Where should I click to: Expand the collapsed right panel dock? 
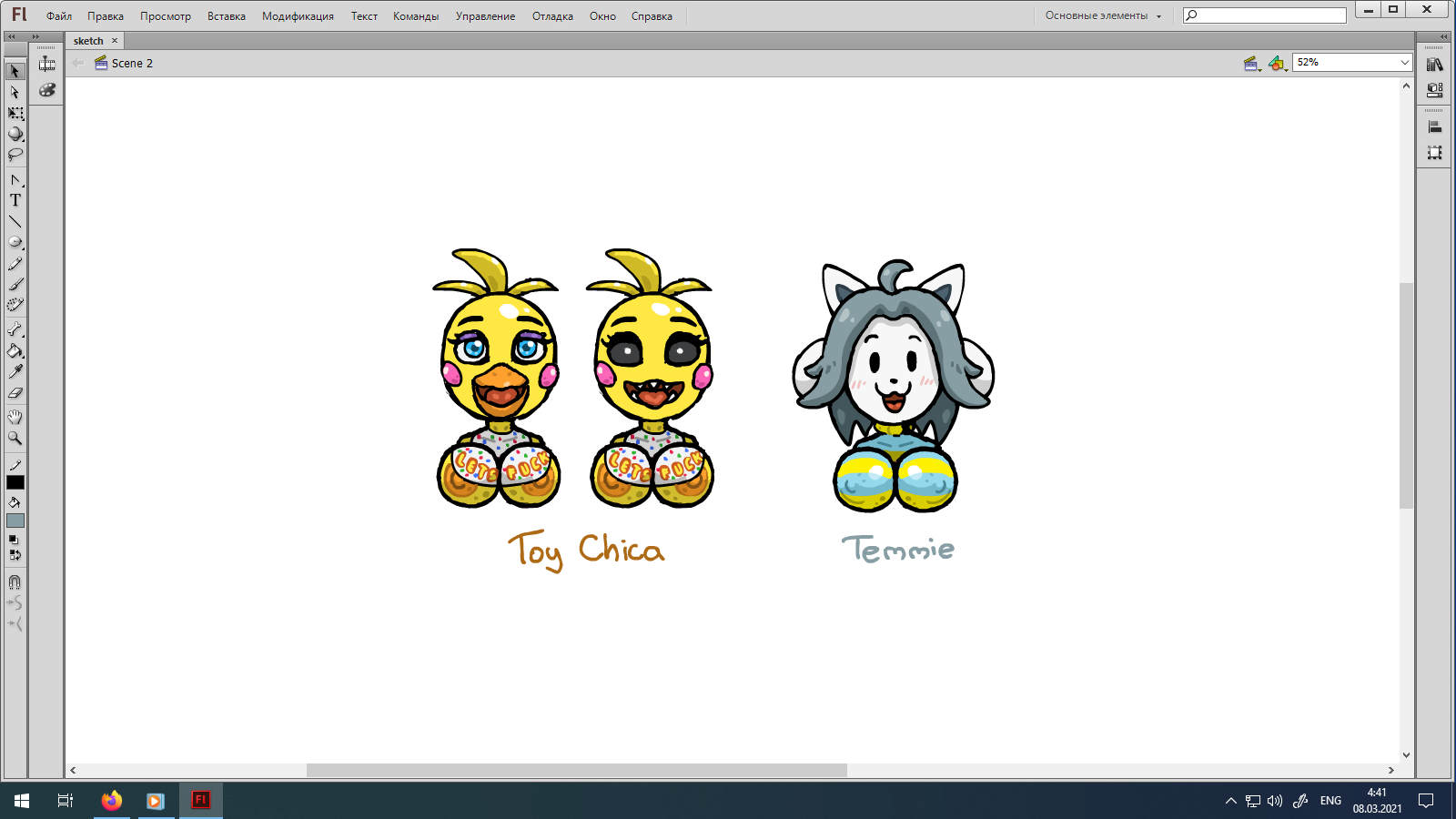(x=1444, y=36)
